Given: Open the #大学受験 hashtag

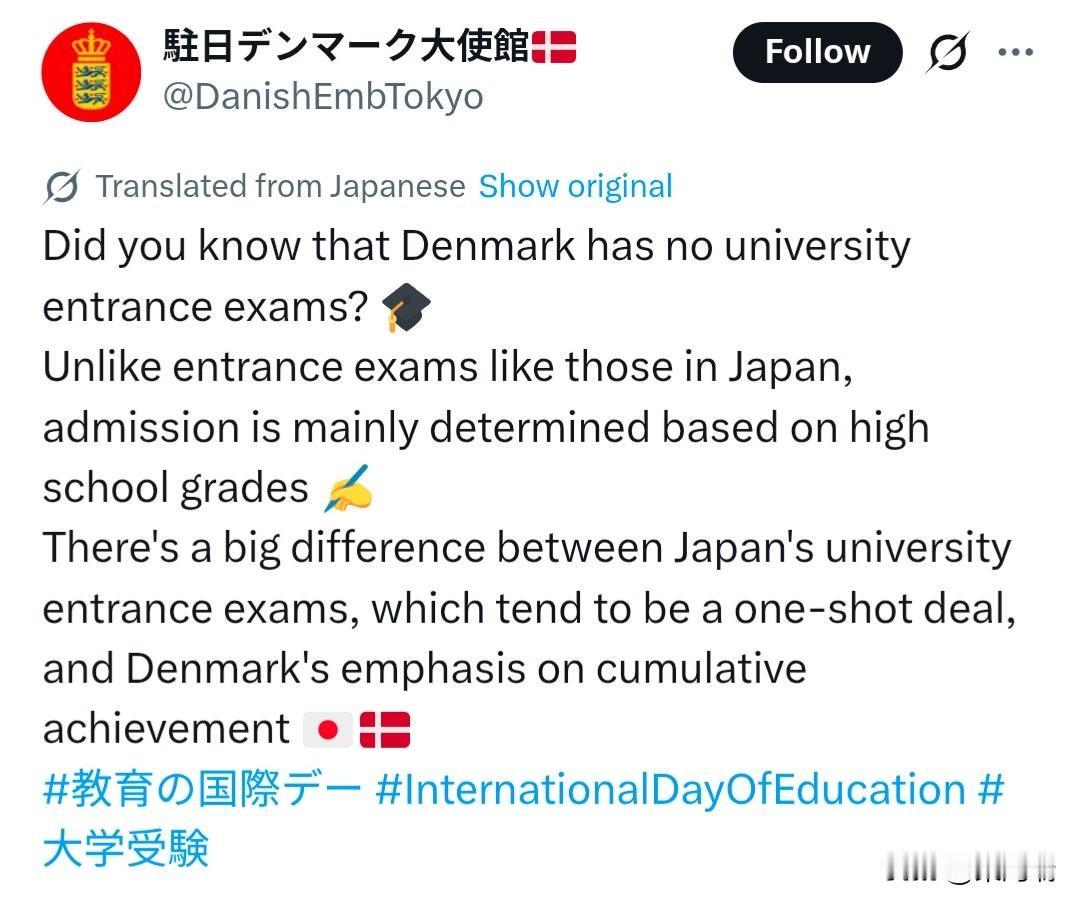Looking at the screenshot, I should click(x=125, y=849).
